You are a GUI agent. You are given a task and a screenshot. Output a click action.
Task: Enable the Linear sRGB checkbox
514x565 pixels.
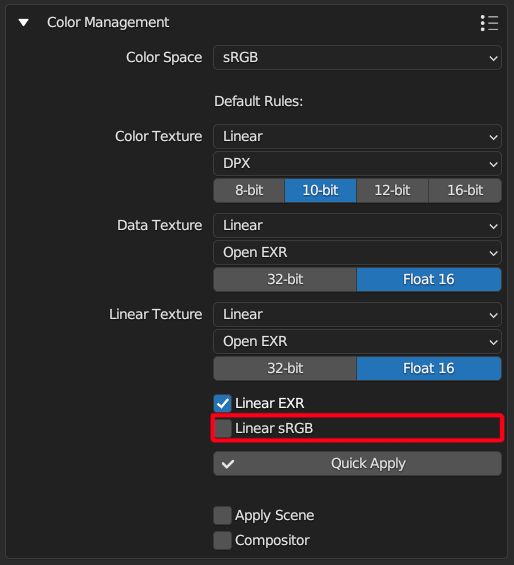point(222,428)
